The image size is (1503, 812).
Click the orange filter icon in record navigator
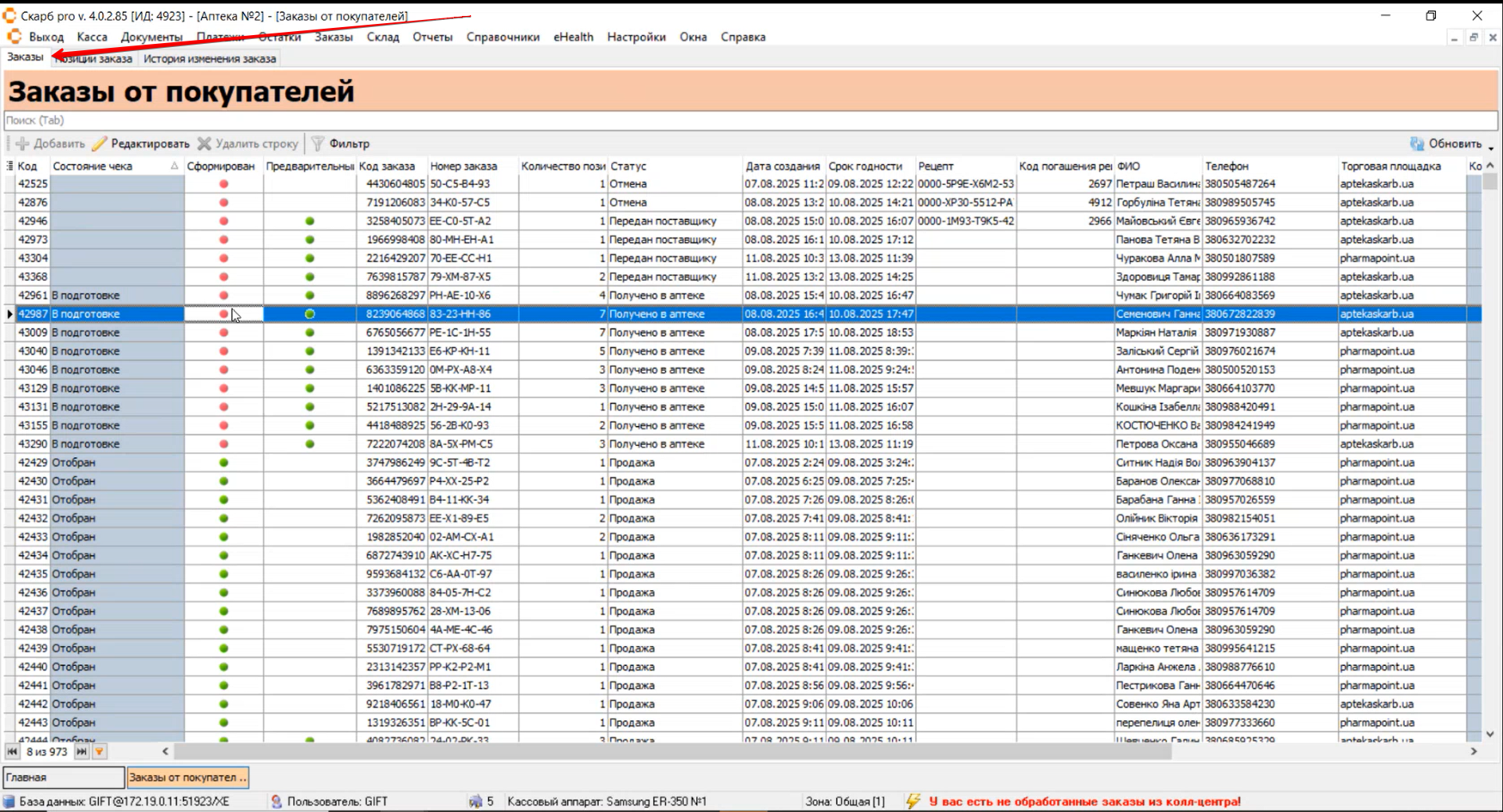[x=99, y=751]
